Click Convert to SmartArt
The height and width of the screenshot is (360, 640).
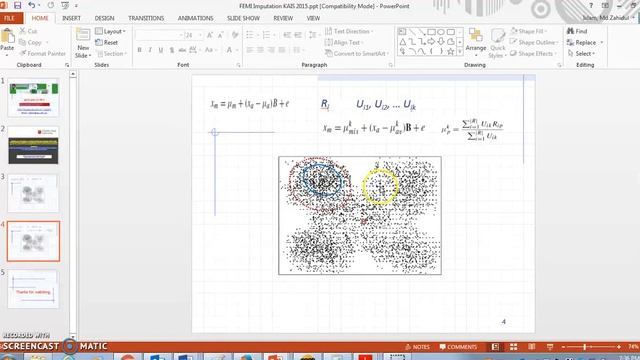[x=356, y=53]
